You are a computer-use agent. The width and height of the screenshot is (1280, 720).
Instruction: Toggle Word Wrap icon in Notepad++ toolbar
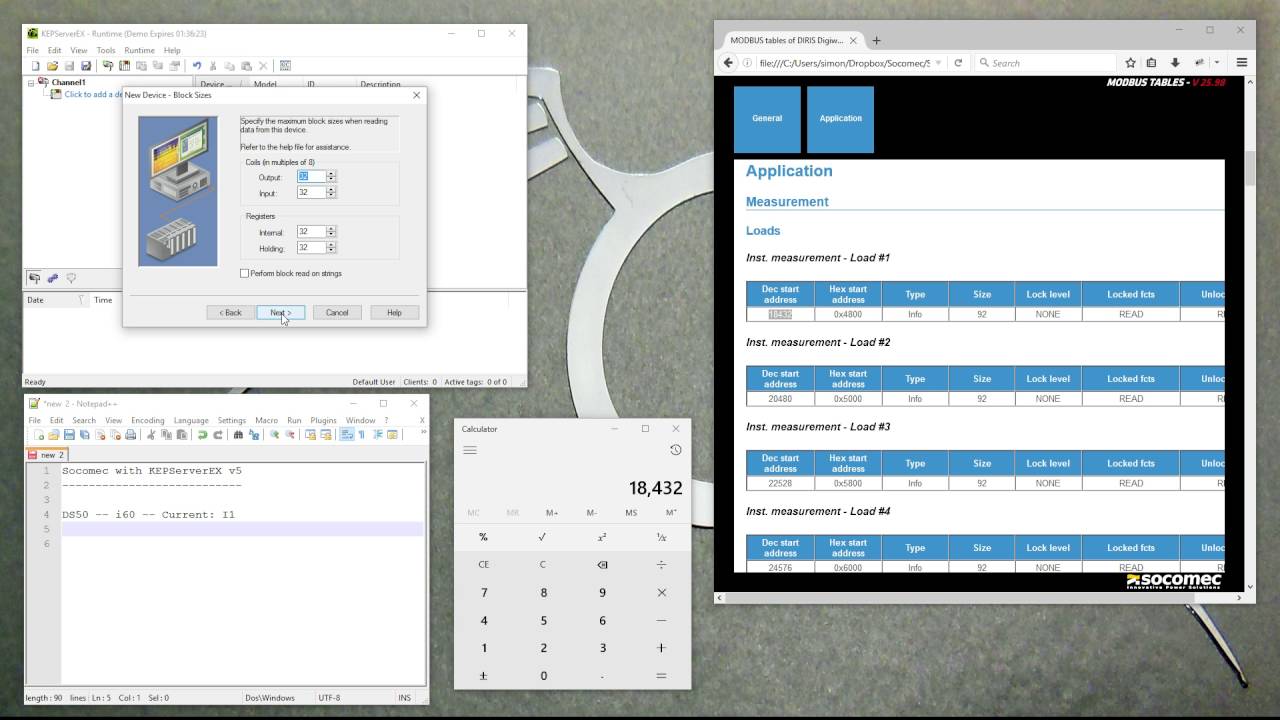(345, 435)
